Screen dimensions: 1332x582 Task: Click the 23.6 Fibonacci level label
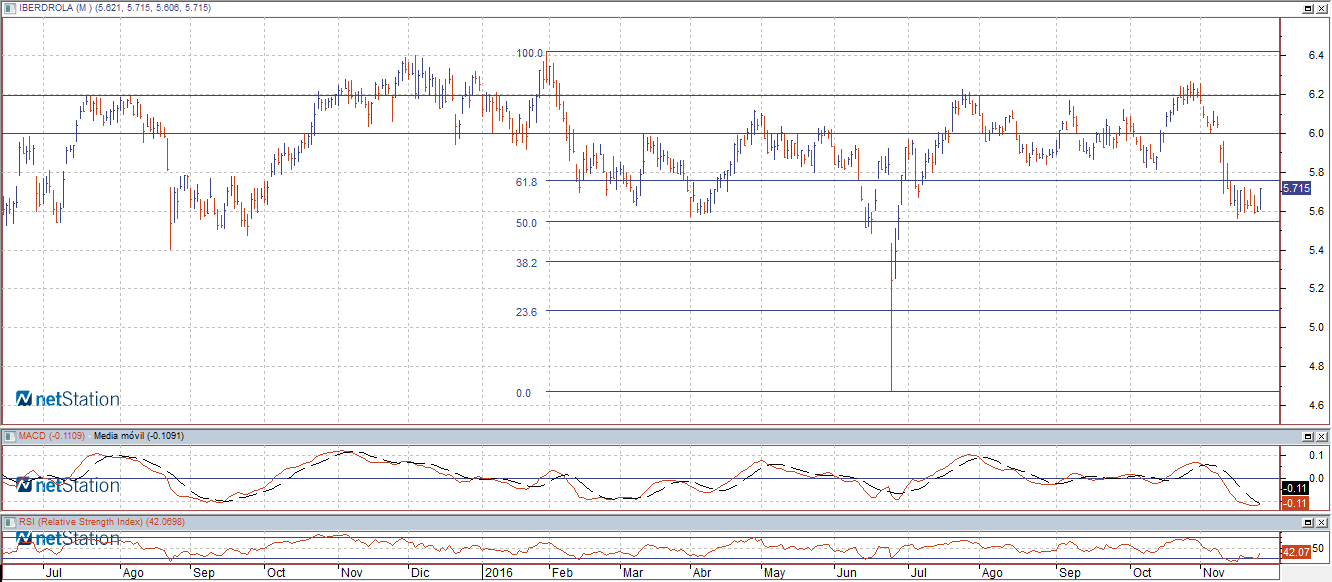point(527,312)
